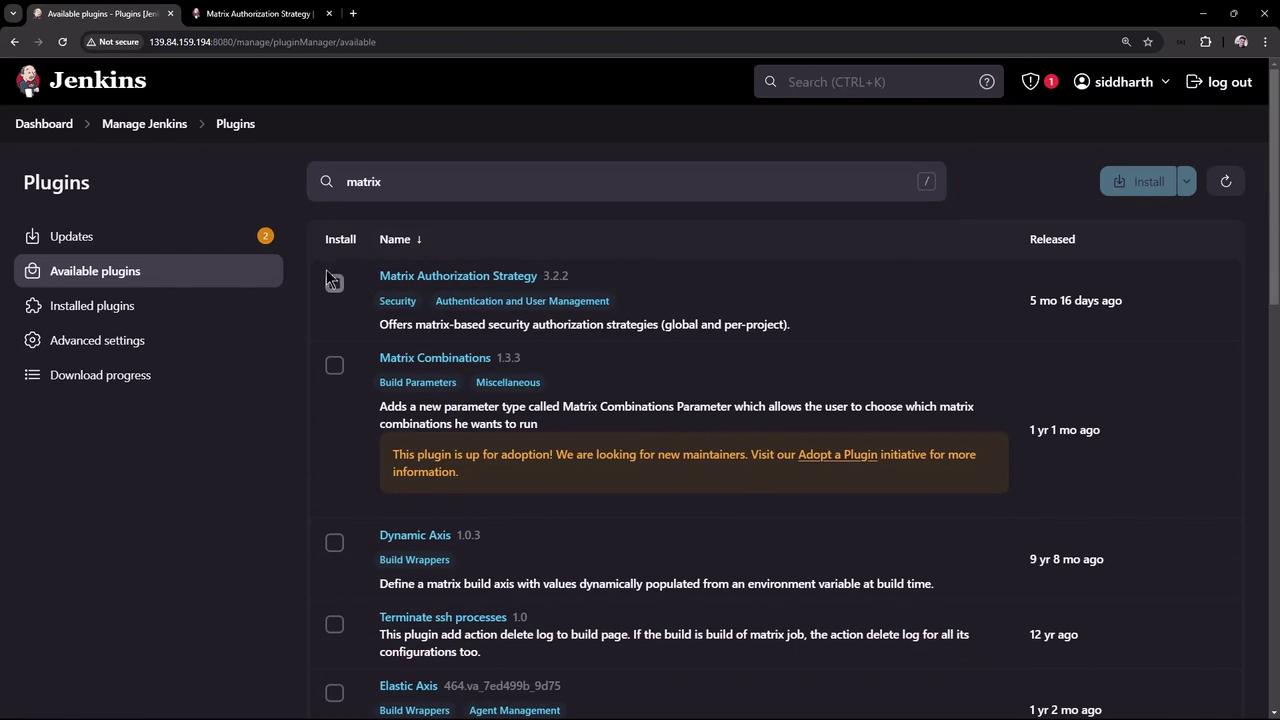Viewport: 1280px width, 720px height.
Task: Open the Matrix Authorization Strategy plugin link
Action: point(458,276)
